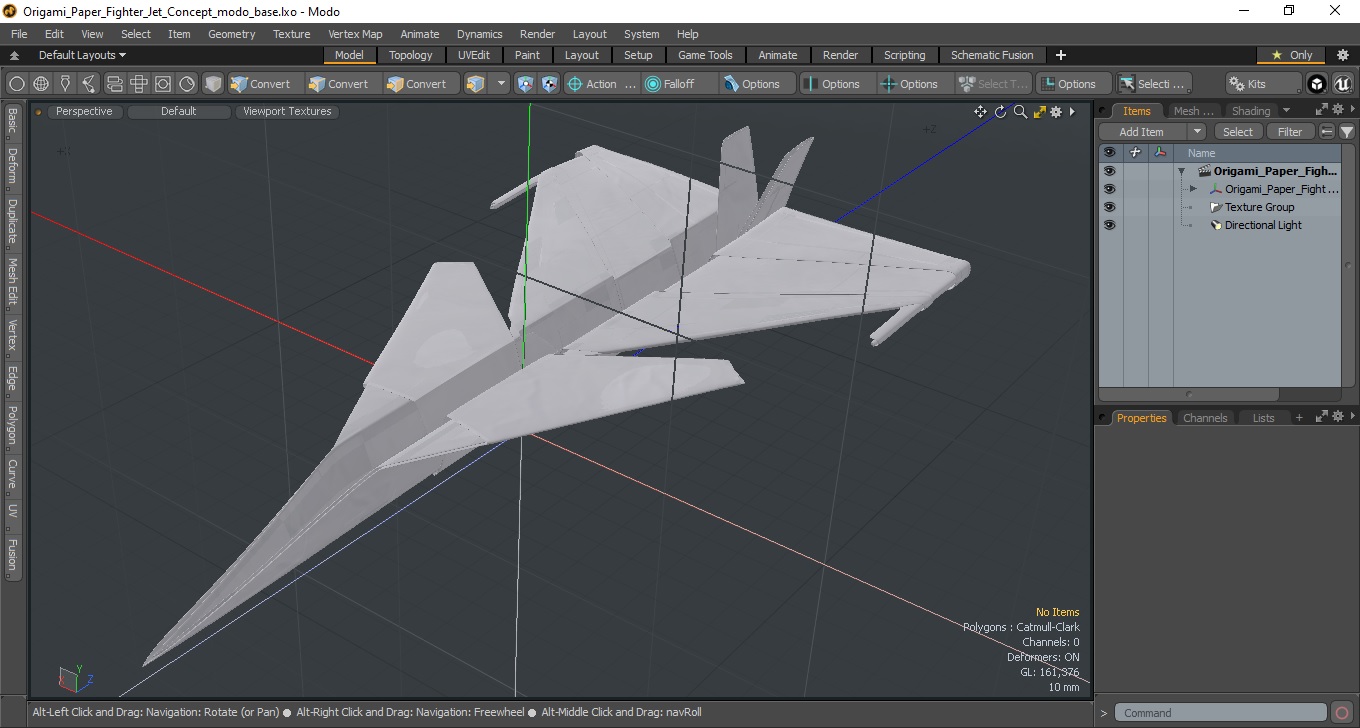Open the Items panel tab overflow arrow

(1286, 110)
